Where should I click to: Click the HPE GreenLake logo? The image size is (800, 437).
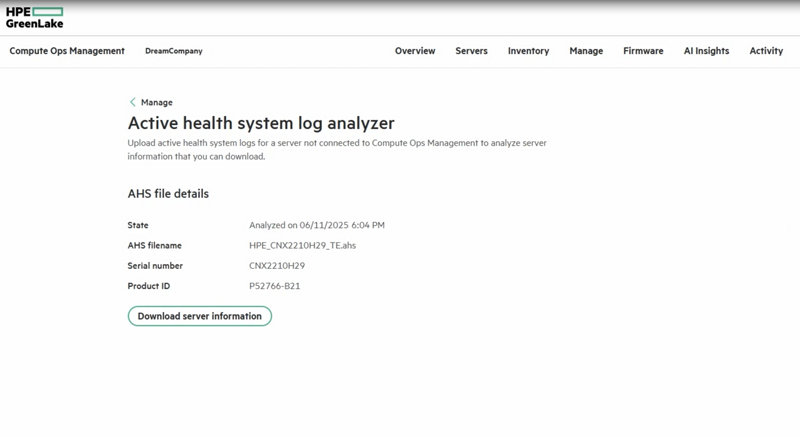point(35,17)
